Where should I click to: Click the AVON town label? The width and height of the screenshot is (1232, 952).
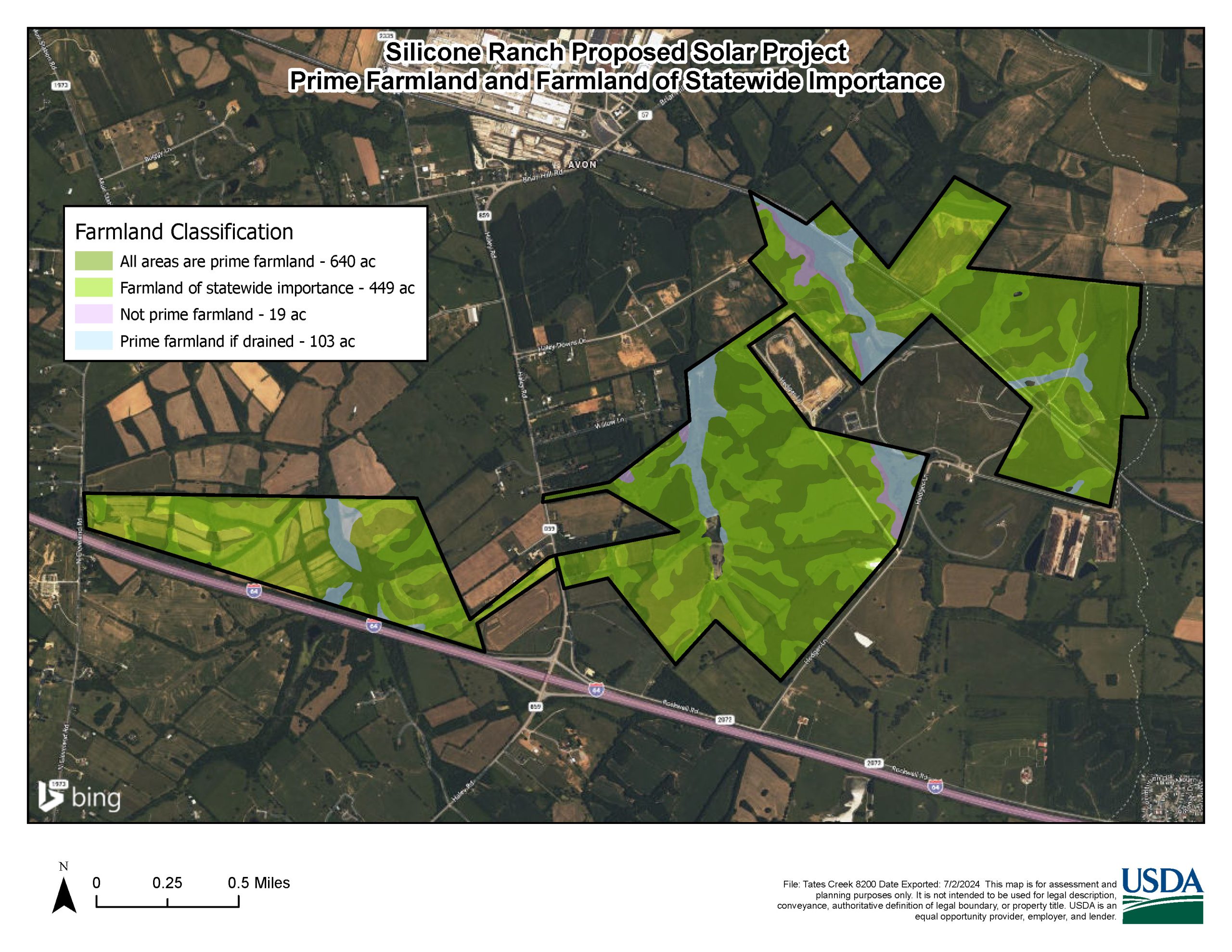581,165
